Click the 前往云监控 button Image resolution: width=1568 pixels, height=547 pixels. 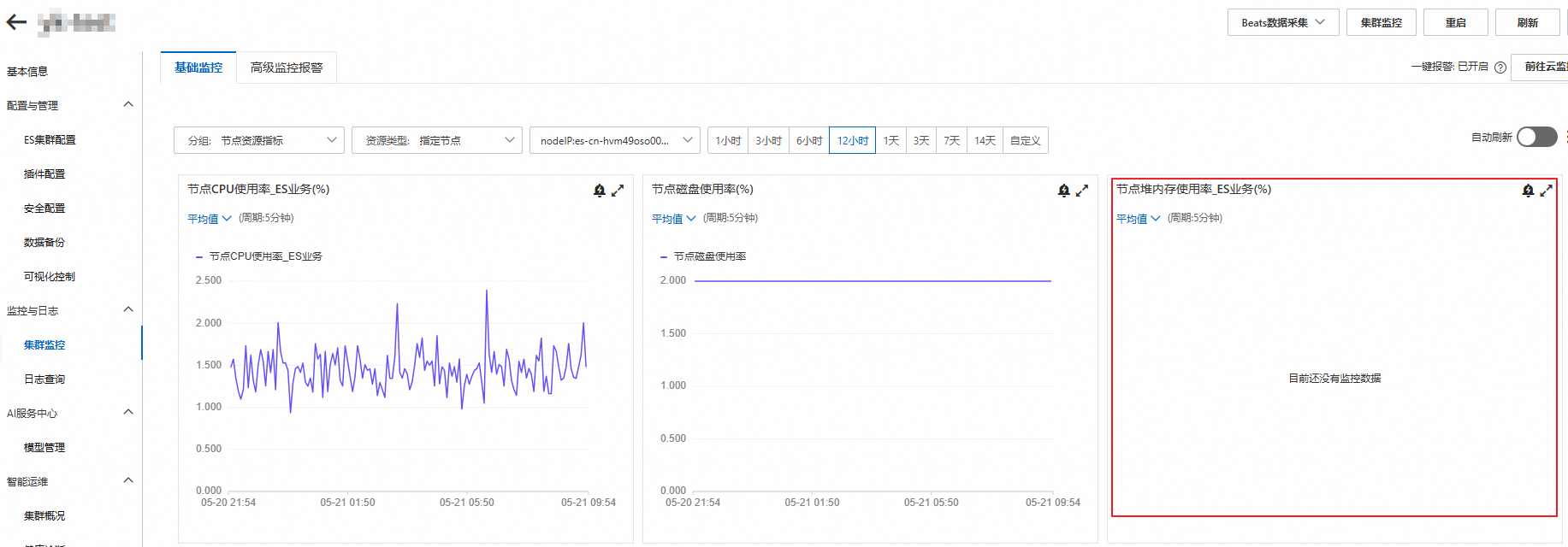tap(1540, 67)
